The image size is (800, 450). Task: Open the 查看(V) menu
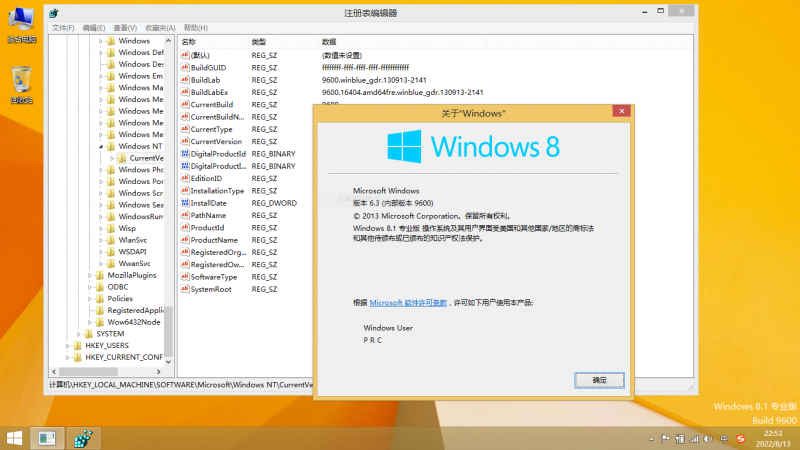click(x=125, y=28)
